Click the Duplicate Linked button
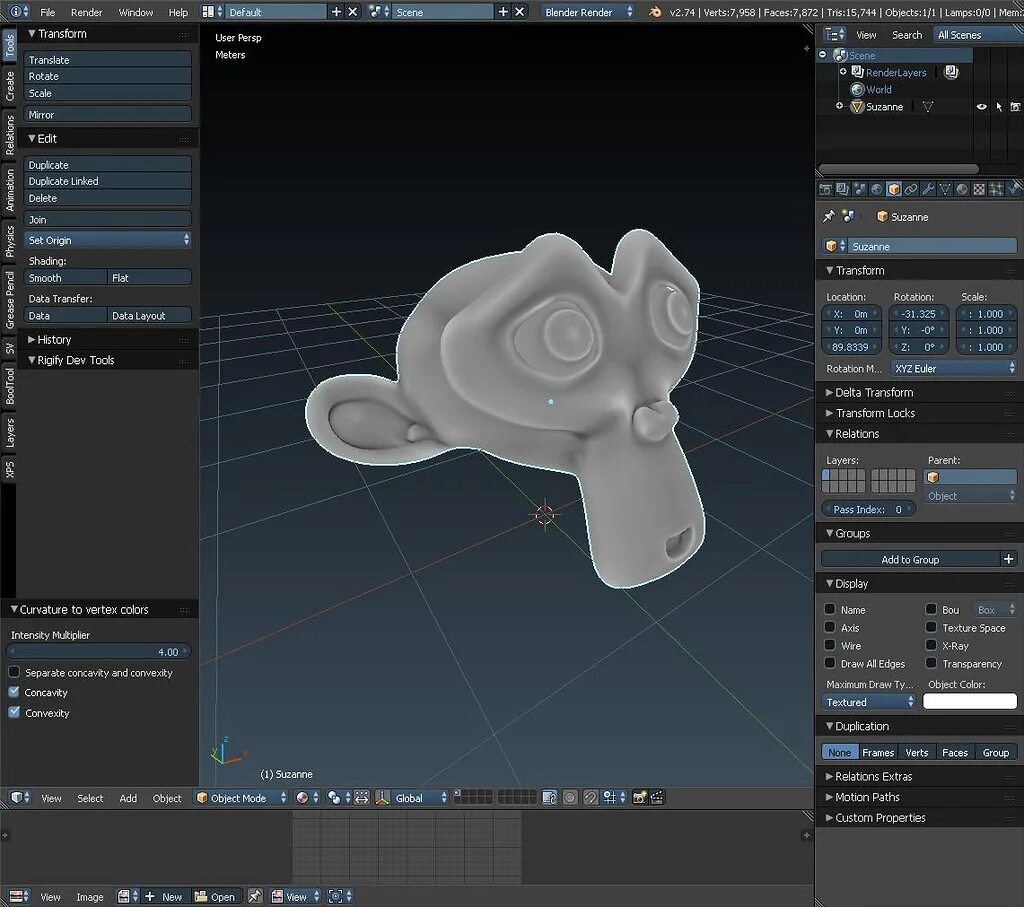The width and height of the screenshot is (1024, 907). pos(108,181)
